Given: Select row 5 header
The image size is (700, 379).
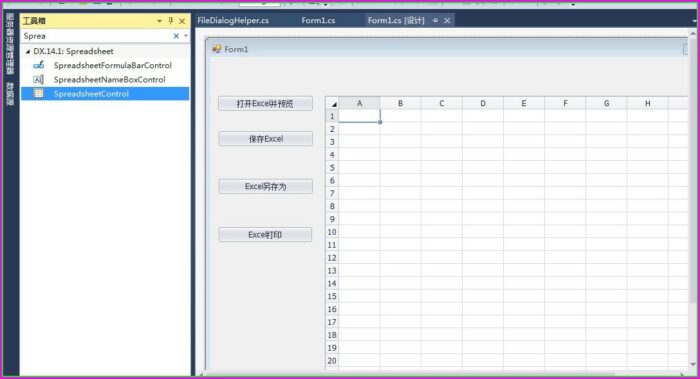Looking at the screenshot, I should point(332,168).
